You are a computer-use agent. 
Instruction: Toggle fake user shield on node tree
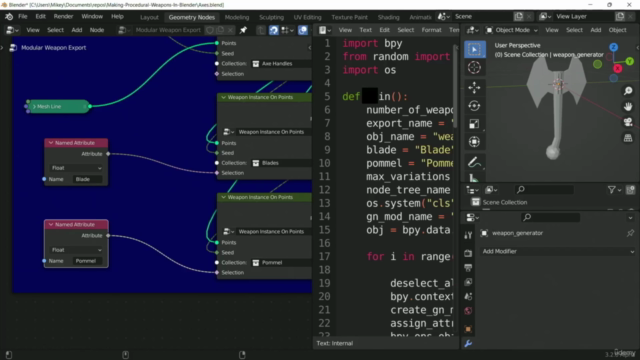point(210,30)
